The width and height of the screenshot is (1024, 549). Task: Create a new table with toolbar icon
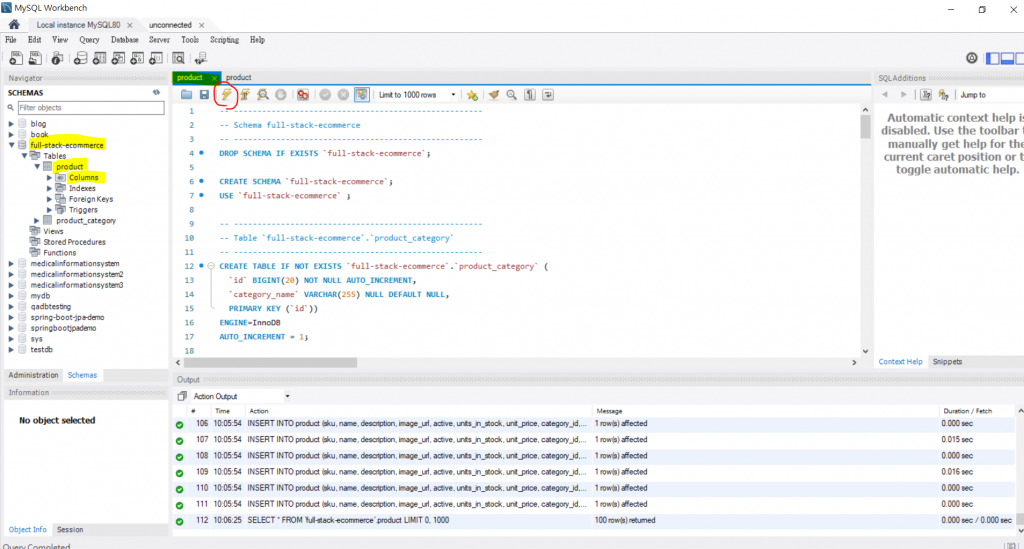click(99, 58)
